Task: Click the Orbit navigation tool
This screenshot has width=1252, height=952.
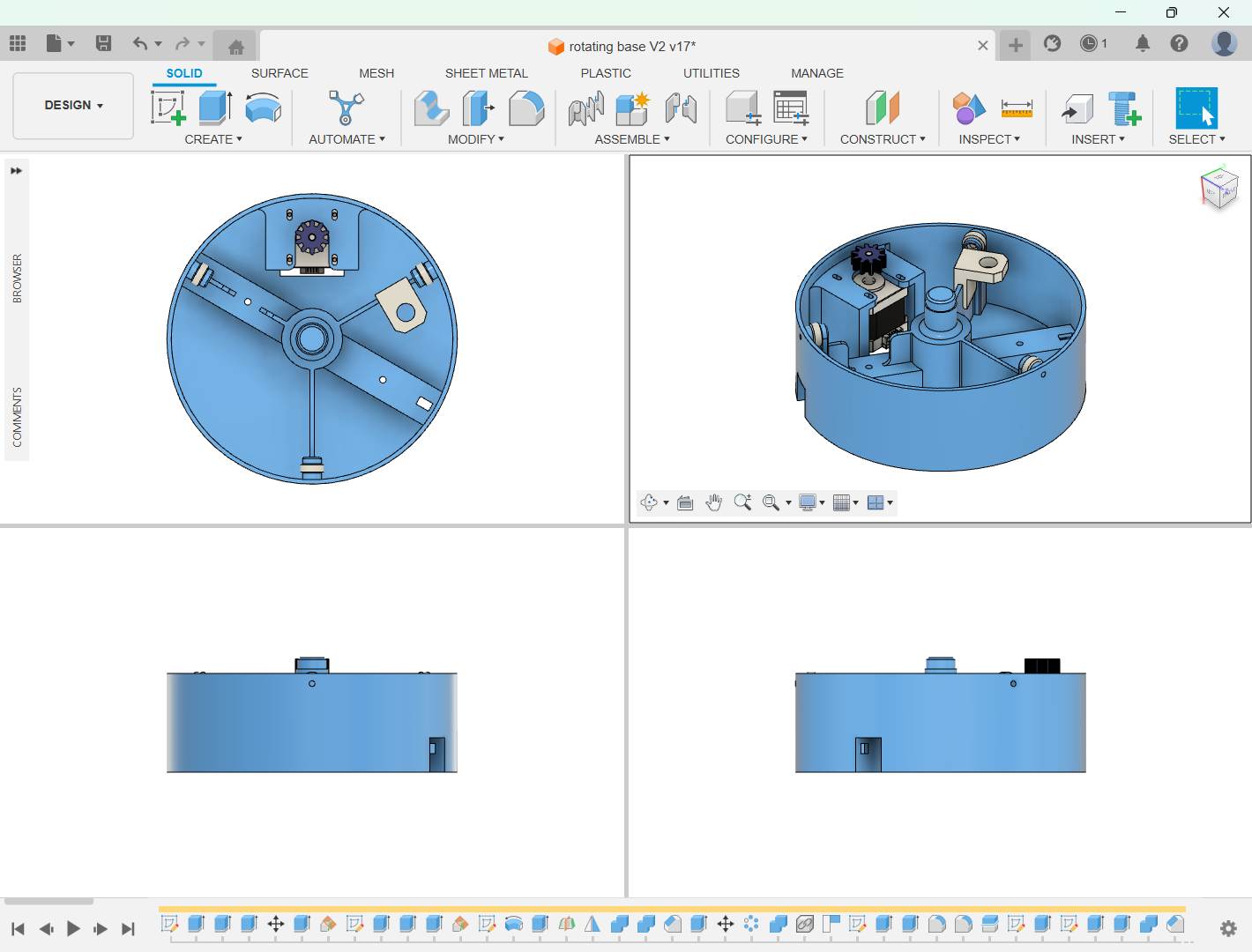Action: [649, 502]
